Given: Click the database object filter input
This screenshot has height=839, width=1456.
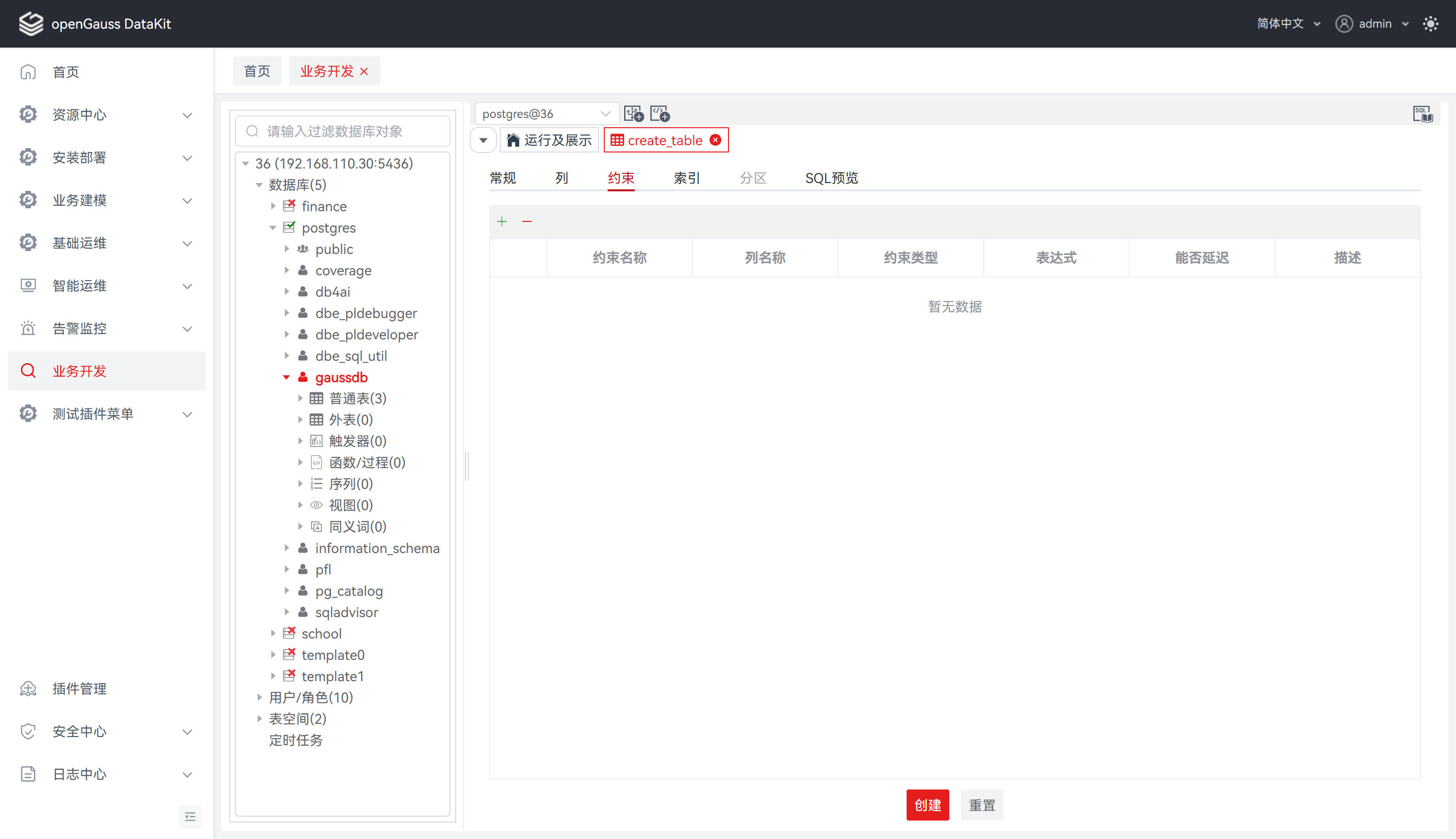Looking at the screenshot, I should point(343,132).
